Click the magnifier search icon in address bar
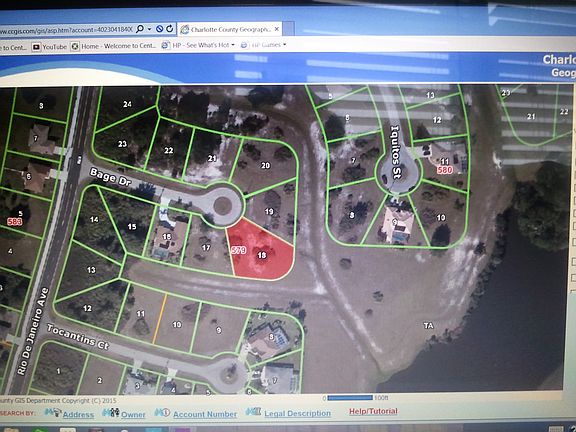 coord(140,29)
